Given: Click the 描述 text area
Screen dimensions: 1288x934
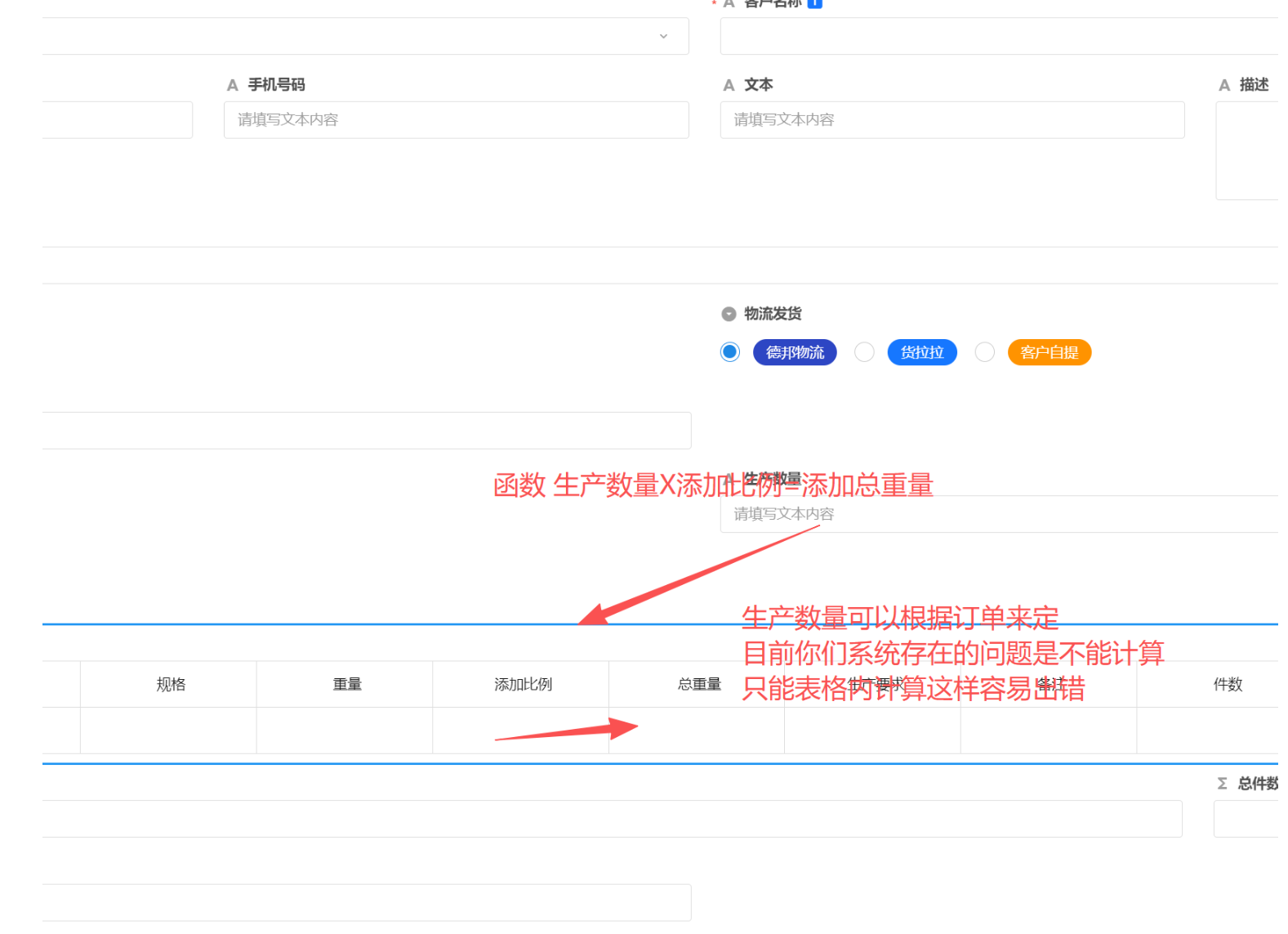Looking at the screenshot, I should click(x=1248, y=151).
